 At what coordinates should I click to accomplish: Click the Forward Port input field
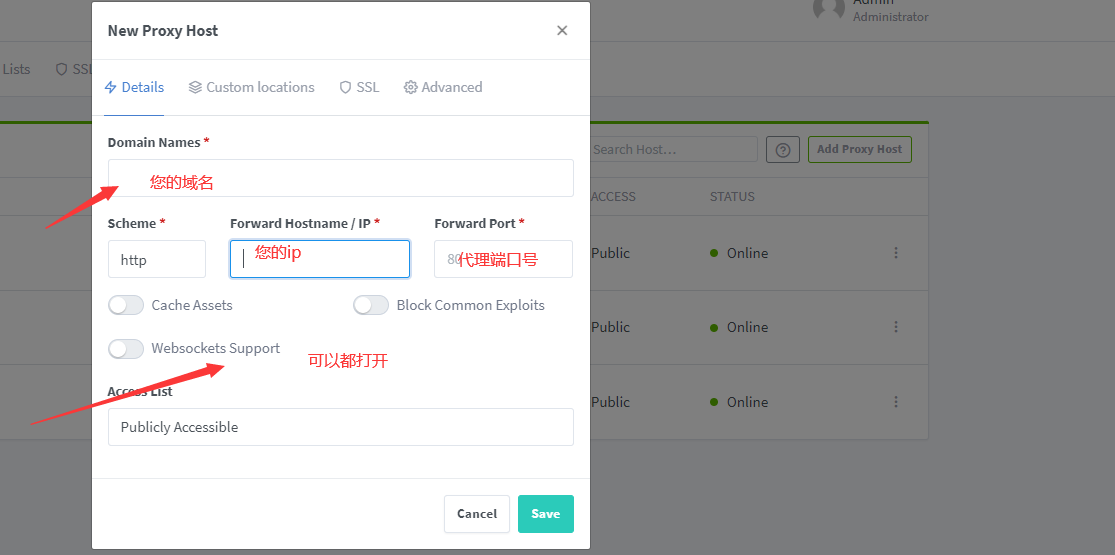(x=503, y=259)
